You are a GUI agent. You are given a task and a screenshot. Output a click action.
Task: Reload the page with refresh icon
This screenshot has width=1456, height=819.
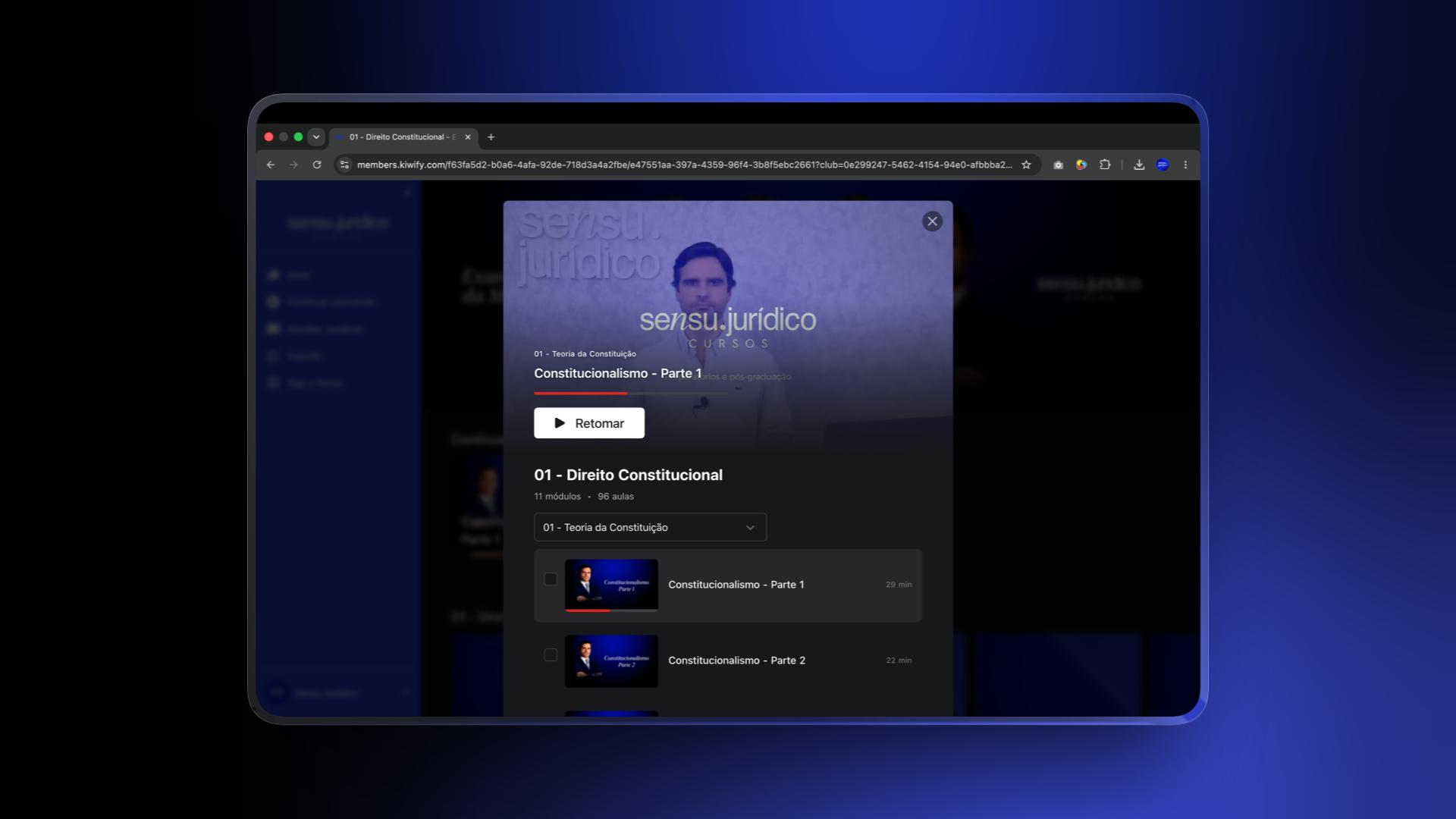pyautogui.click(x=317, y=165)
